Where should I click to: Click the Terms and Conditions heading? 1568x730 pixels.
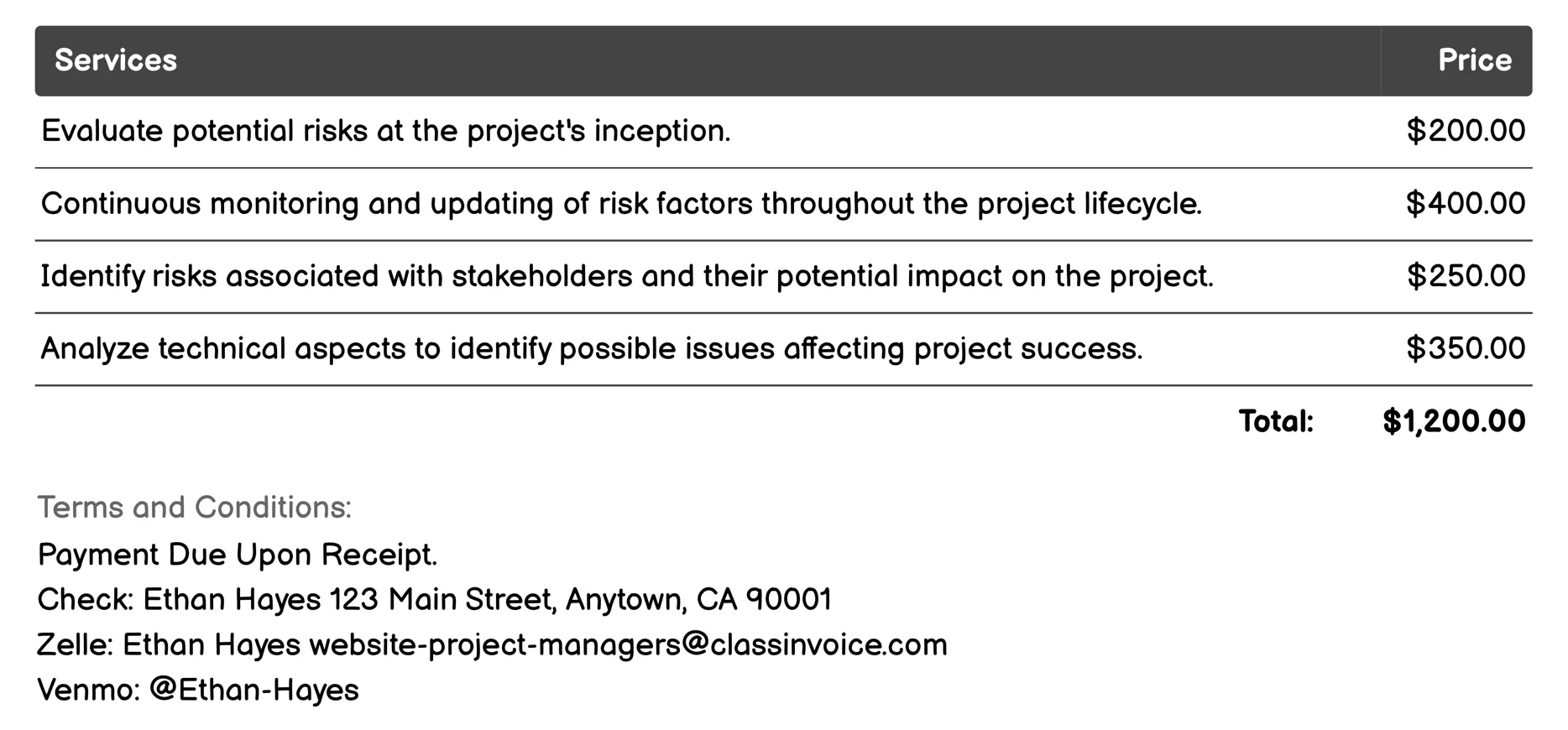tap(194, 507)
